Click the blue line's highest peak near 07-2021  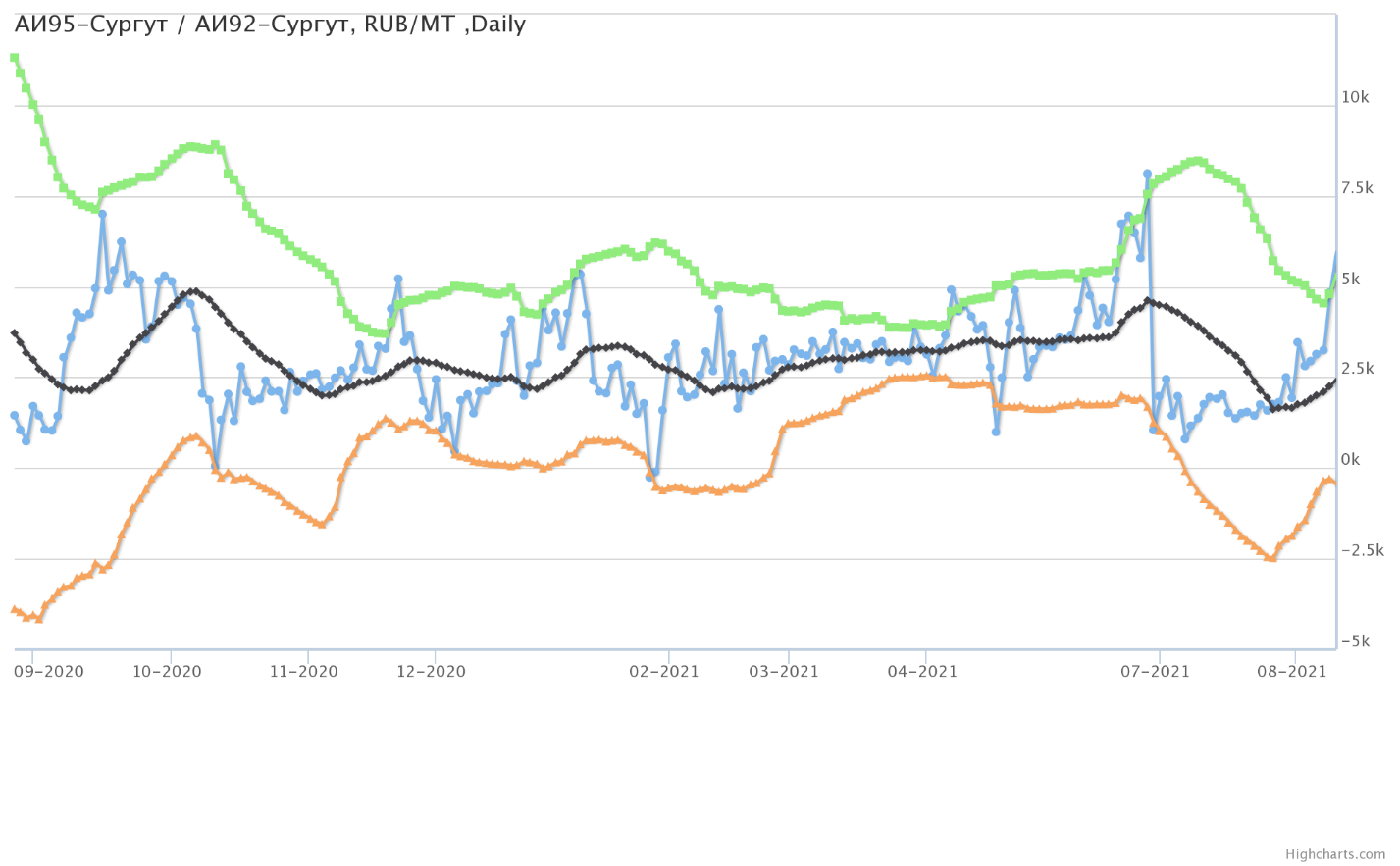[1147, 174]
